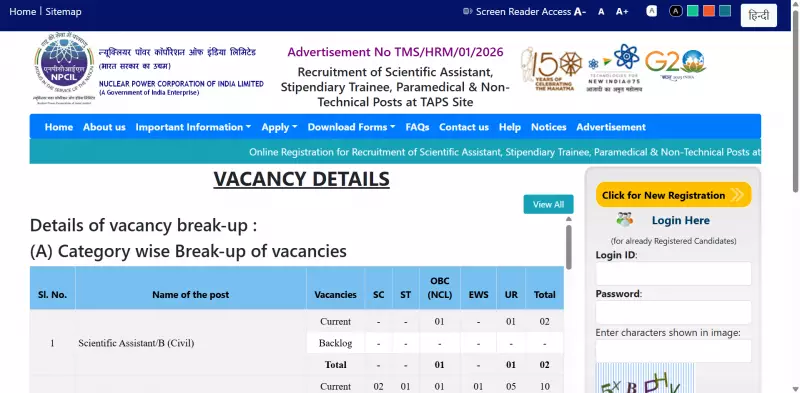800x393 pixels.
Task: Click the vacancy table's vertical scrollbar
Action: tap(569, 247)
